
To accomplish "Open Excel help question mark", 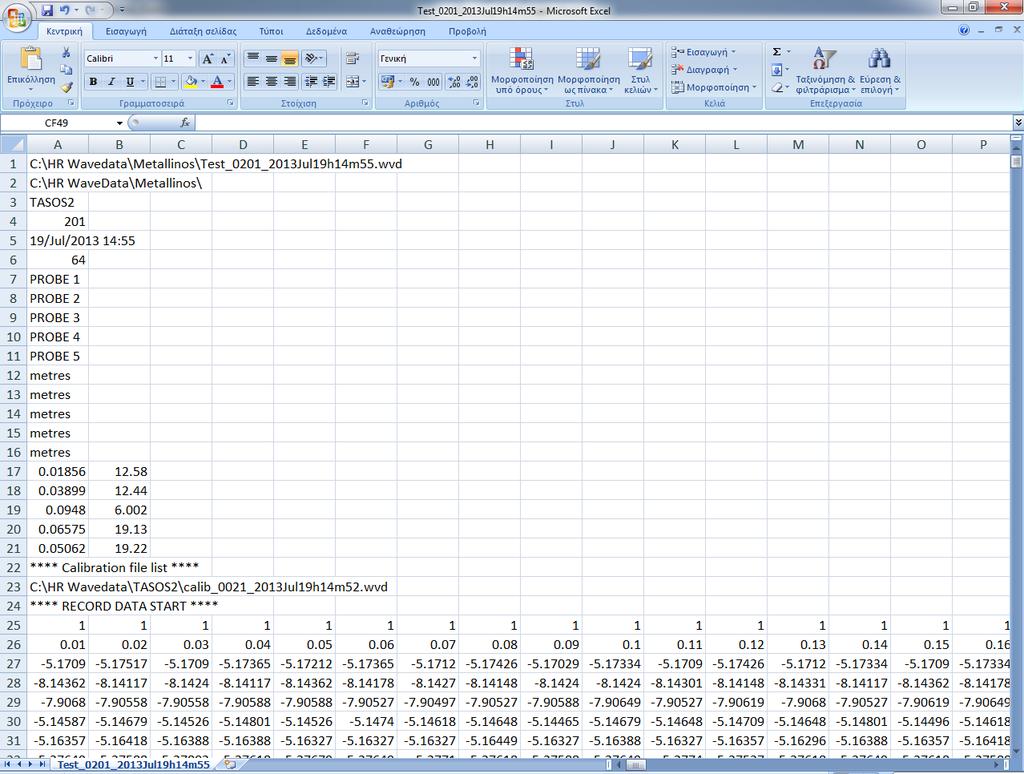I will [964, 30].
